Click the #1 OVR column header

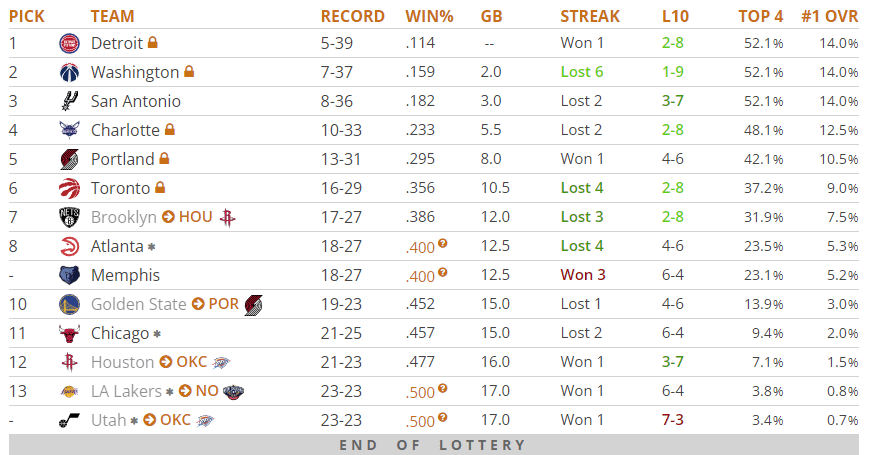click(829, 16)
